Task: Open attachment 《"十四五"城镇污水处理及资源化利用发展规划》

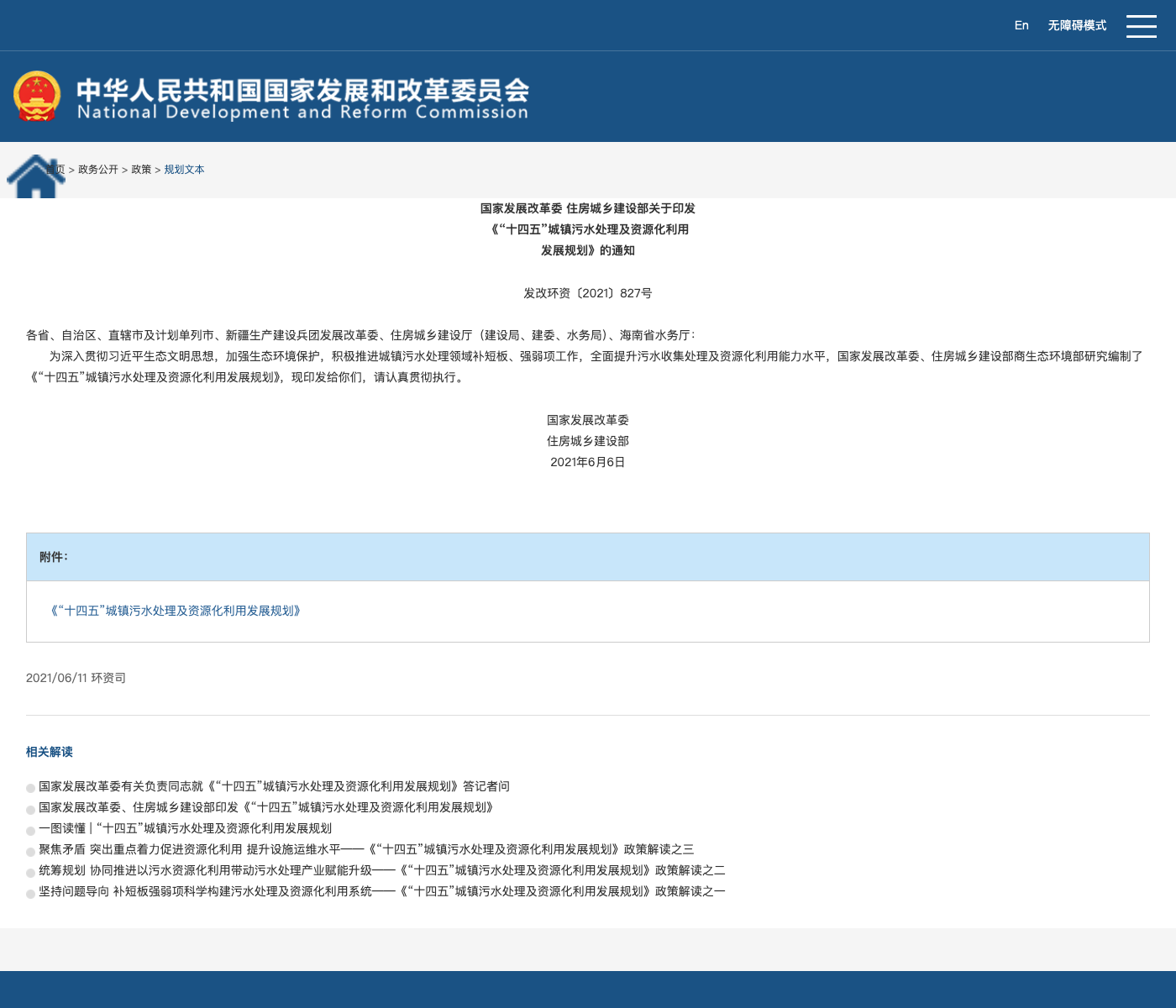Action: click(176, 611)
